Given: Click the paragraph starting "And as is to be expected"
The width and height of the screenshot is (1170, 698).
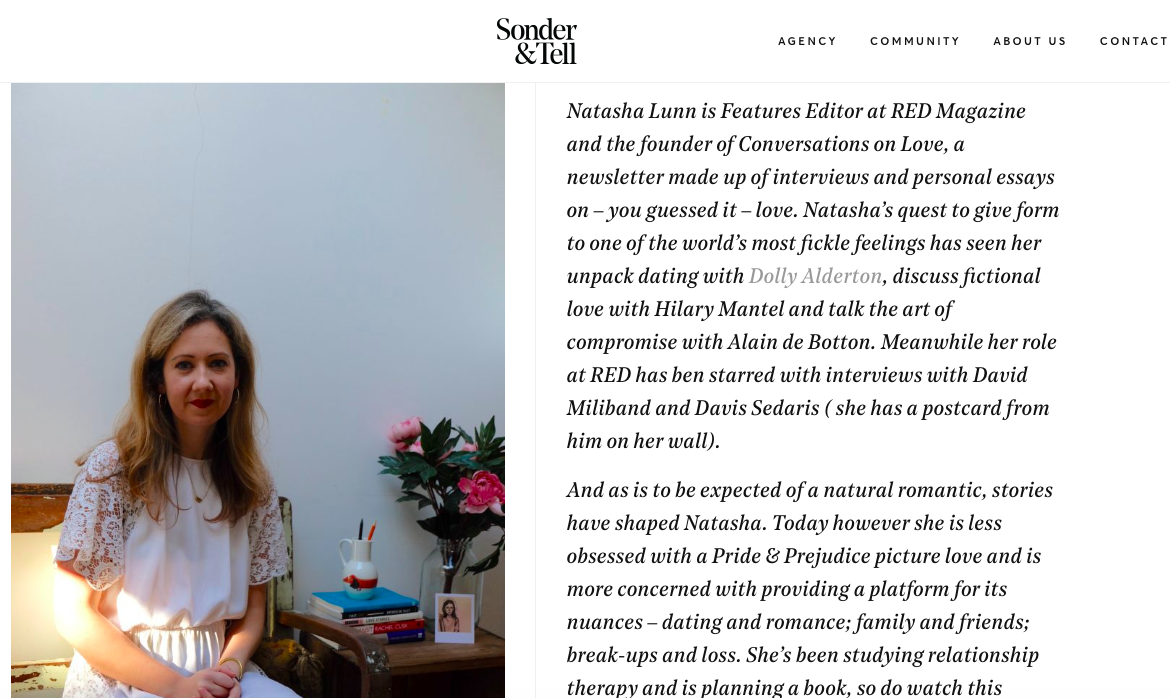Looking at the screenshot, I should (810, 588).
